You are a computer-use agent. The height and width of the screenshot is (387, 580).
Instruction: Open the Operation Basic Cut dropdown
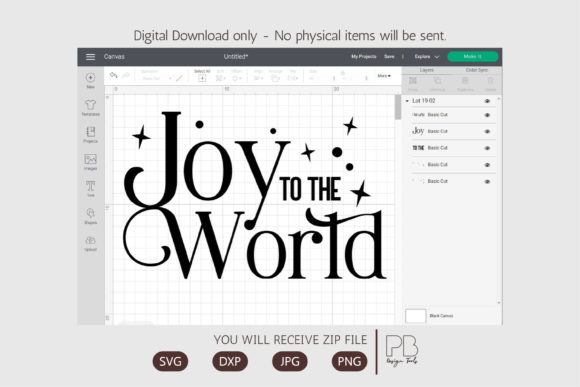click(156, 78)
